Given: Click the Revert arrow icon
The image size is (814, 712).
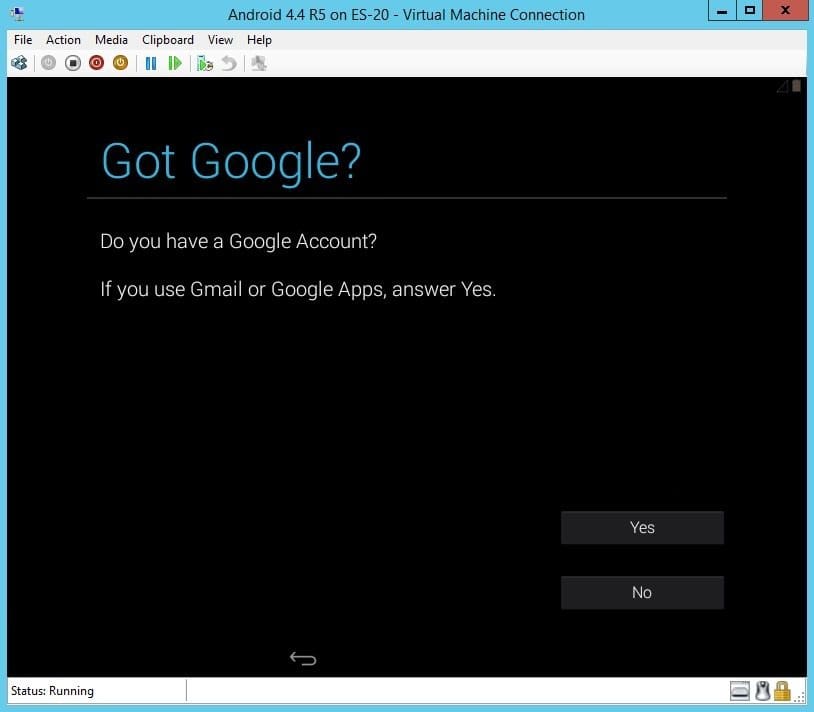Looking at the screenshot, I should point(229,63).
